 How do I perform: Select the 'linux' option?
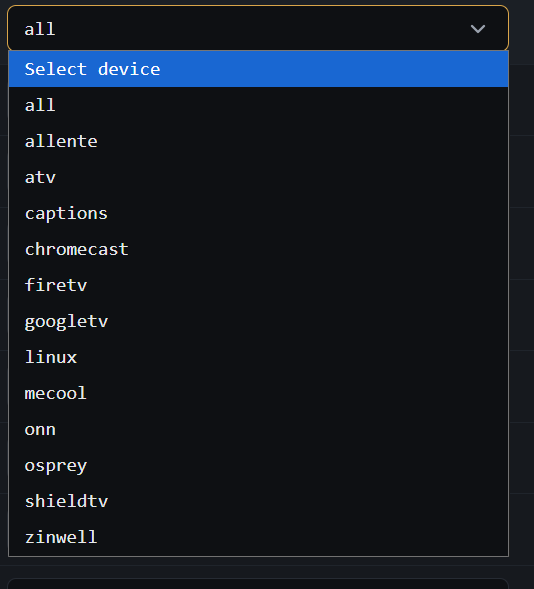pyautogui.click(x=258, y=357)
